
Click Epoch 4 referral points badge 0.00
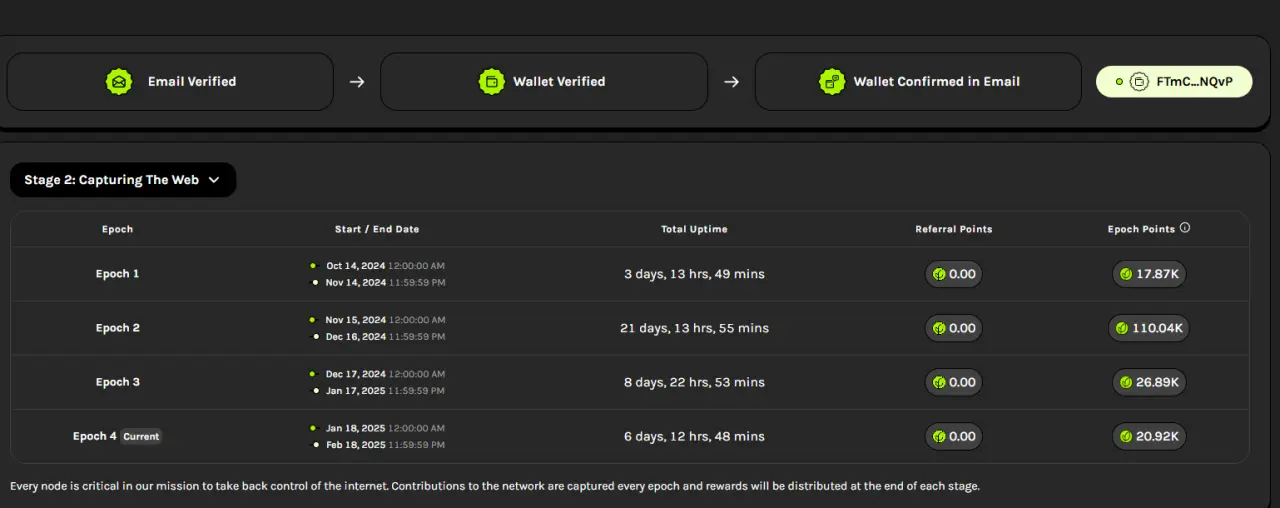coord(954,436)
